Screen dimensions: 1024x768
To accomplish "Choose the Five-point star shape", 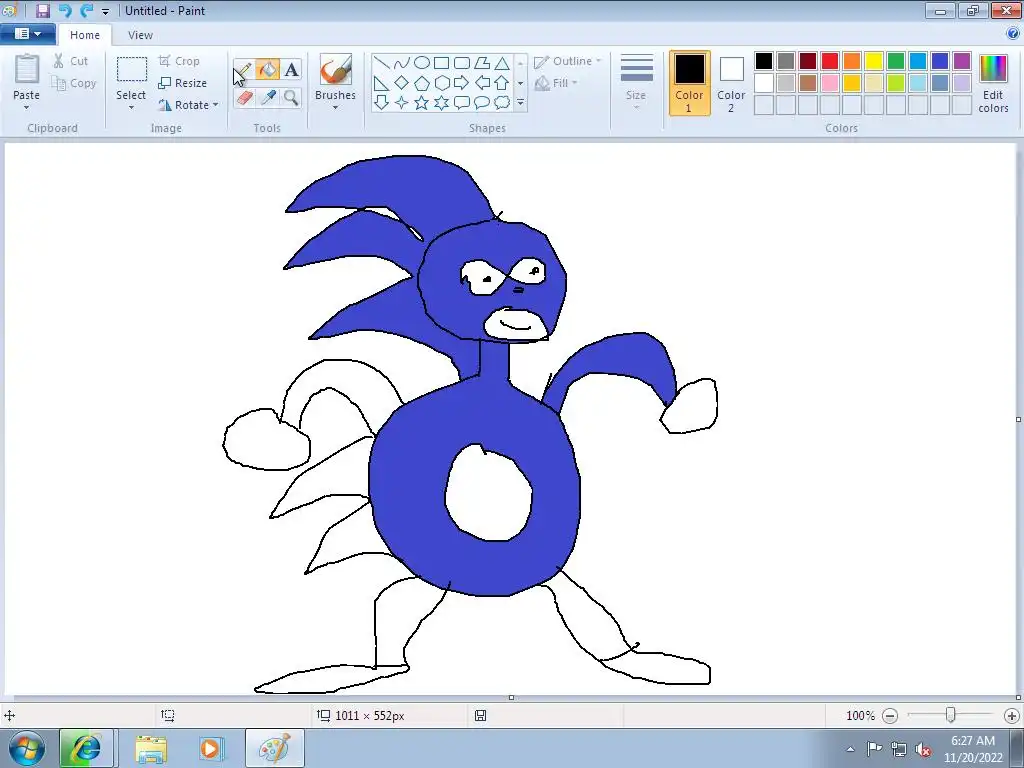I will point(422,103).
